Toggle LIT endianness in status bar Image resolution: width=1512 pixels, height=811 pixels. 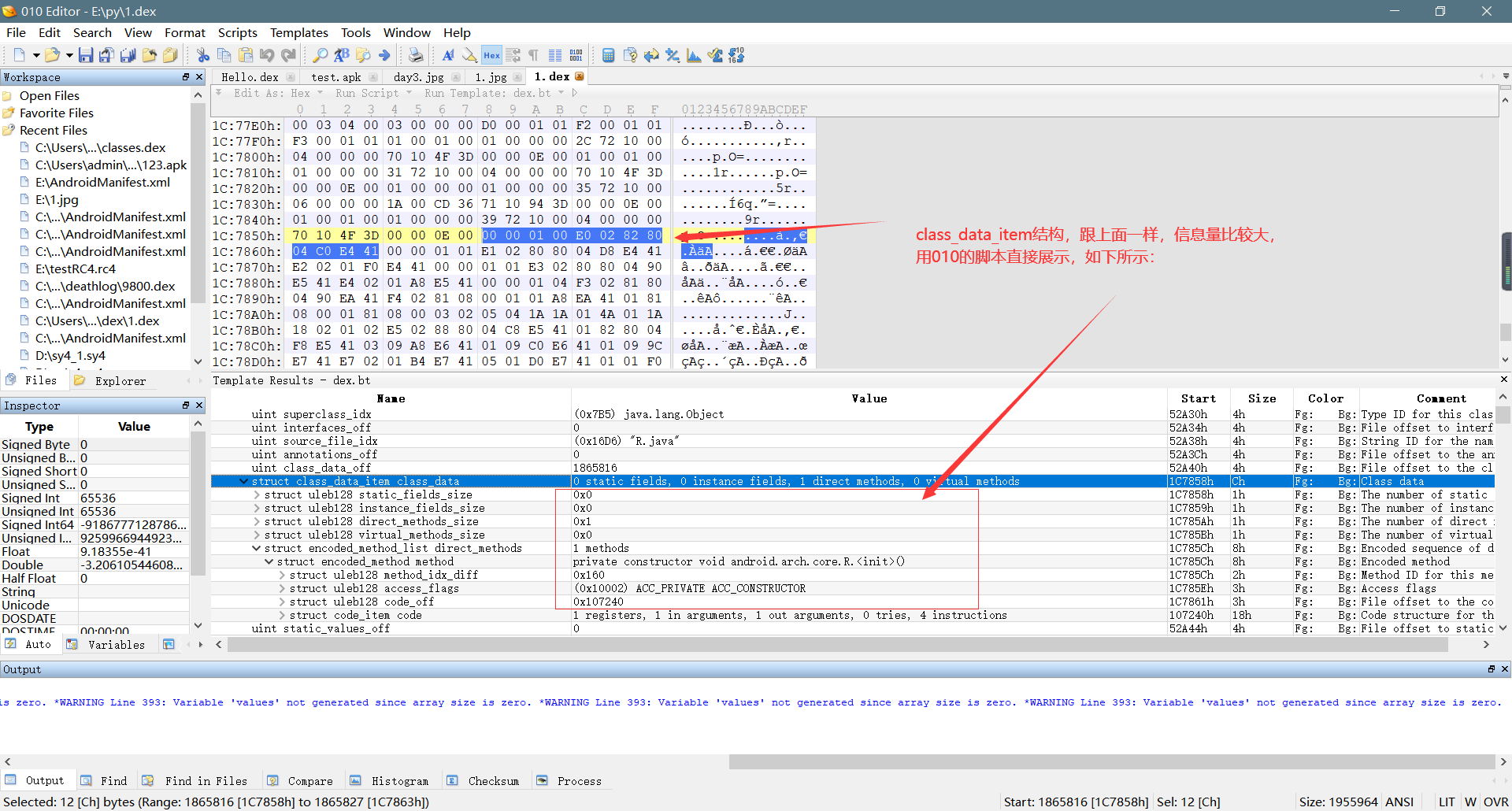(x=1447, y=802)
